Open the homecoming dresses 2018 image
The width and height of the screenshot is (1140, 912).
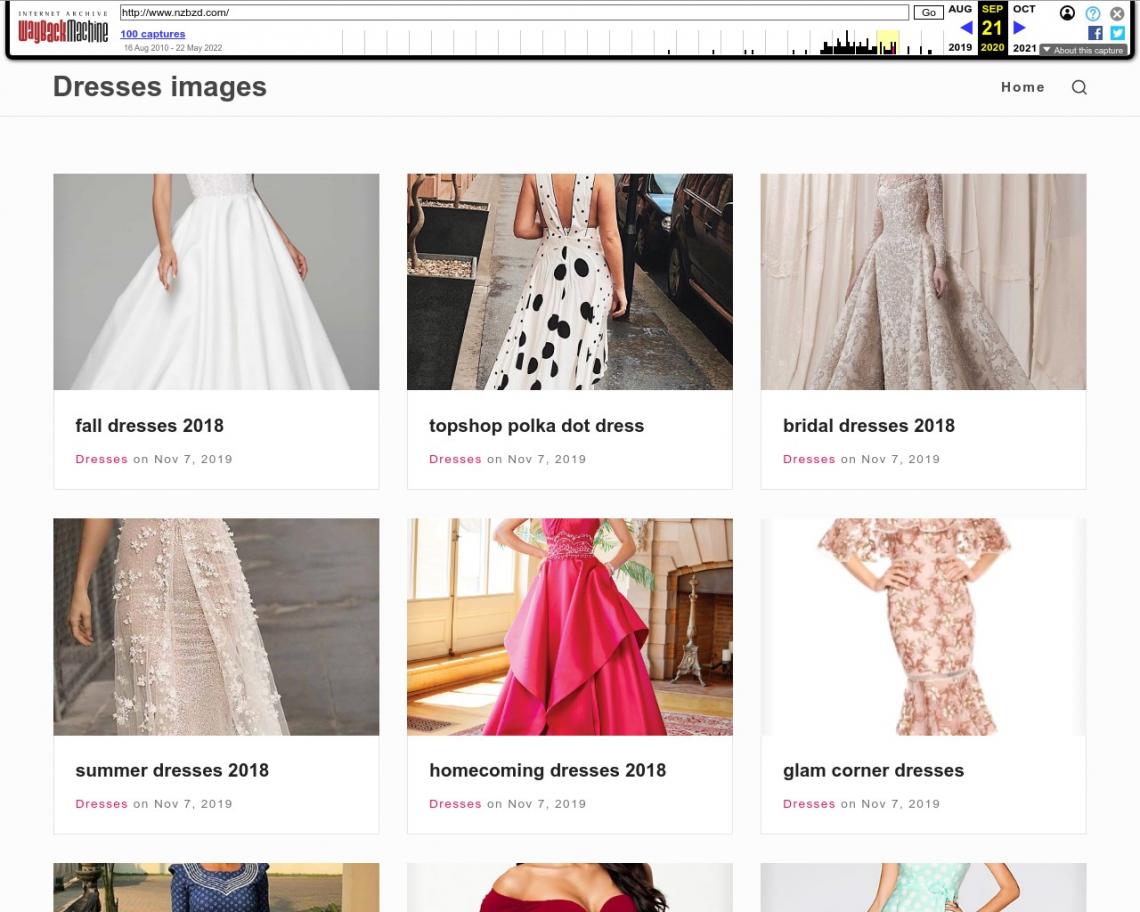click(x=569, y=626)
